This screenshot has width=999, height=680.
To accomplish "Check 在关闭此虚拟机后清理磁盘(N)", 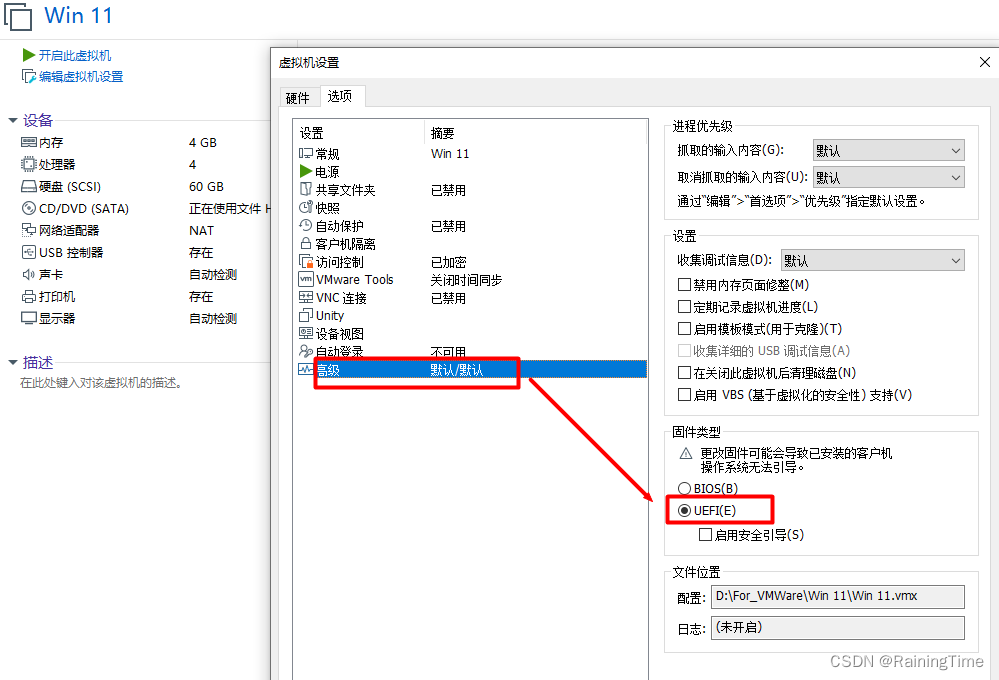I will pyautogui.click(x=684, y=373).
